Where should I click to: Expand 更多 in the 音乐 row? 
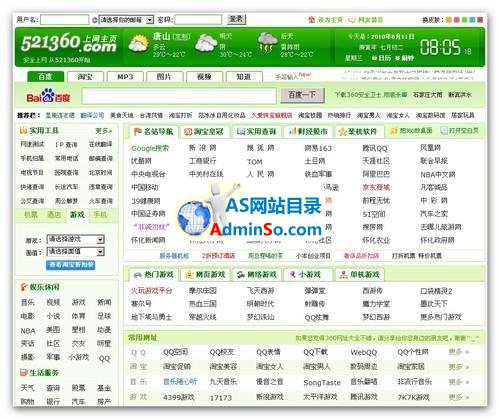(459, 382)
